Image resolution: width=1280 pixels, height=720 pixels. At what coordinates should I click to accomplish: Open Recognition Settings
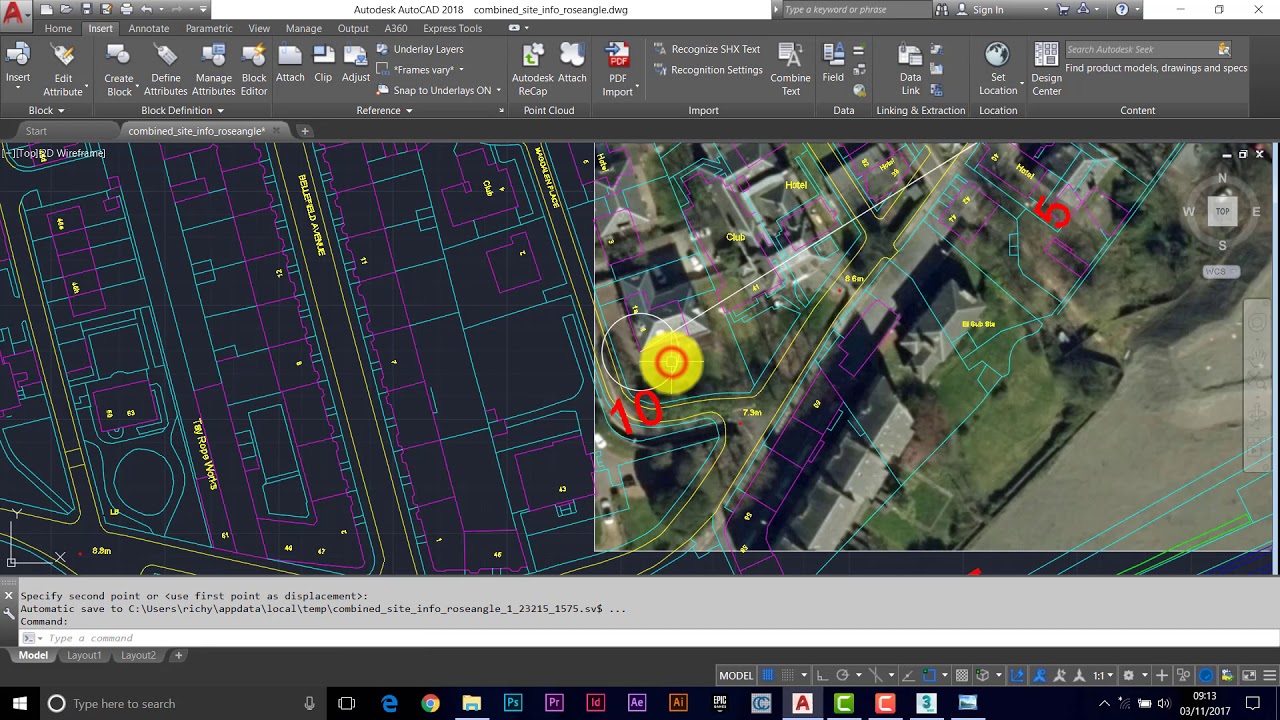[709, 70]
